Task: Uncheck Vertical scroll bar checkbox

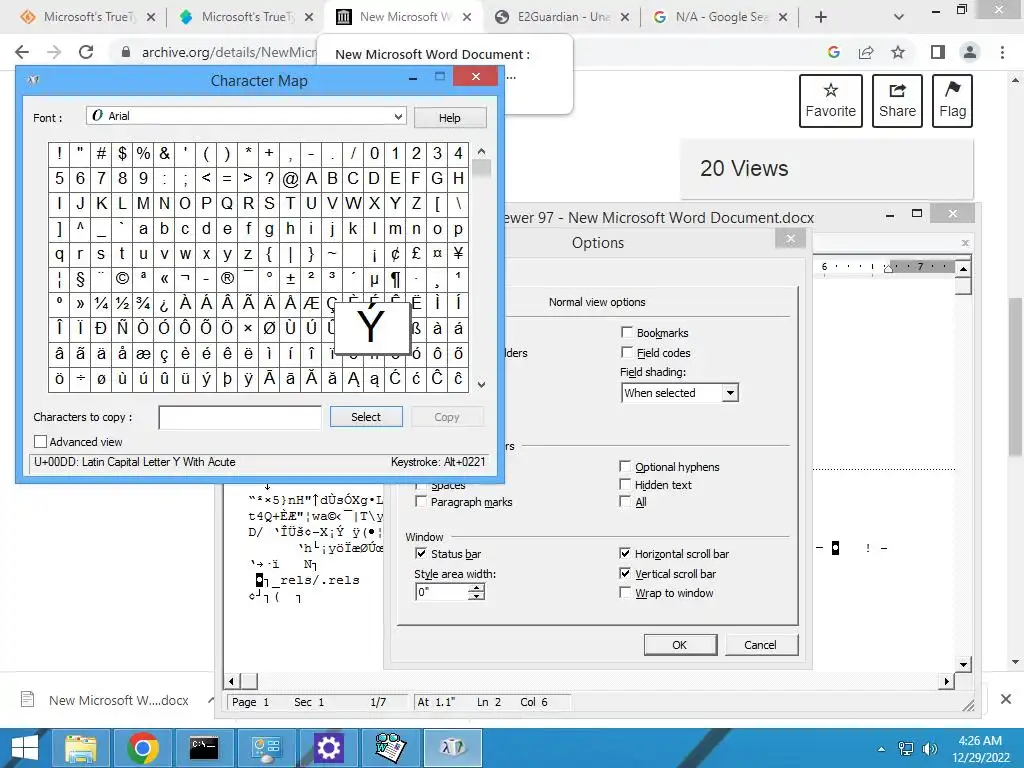Action: (x=626, y=573)
